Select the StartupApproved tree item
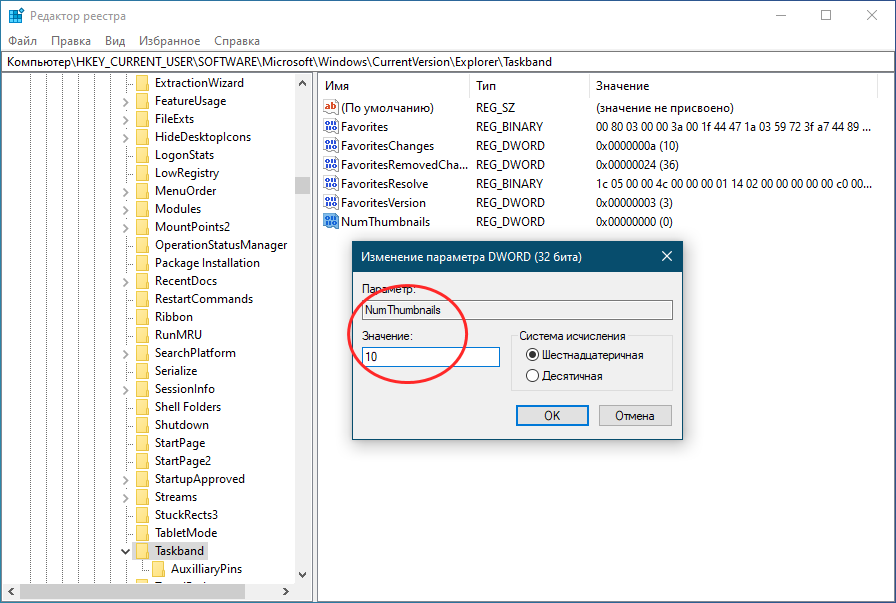This screenshot has width=896, height=603. coord(199,479)
